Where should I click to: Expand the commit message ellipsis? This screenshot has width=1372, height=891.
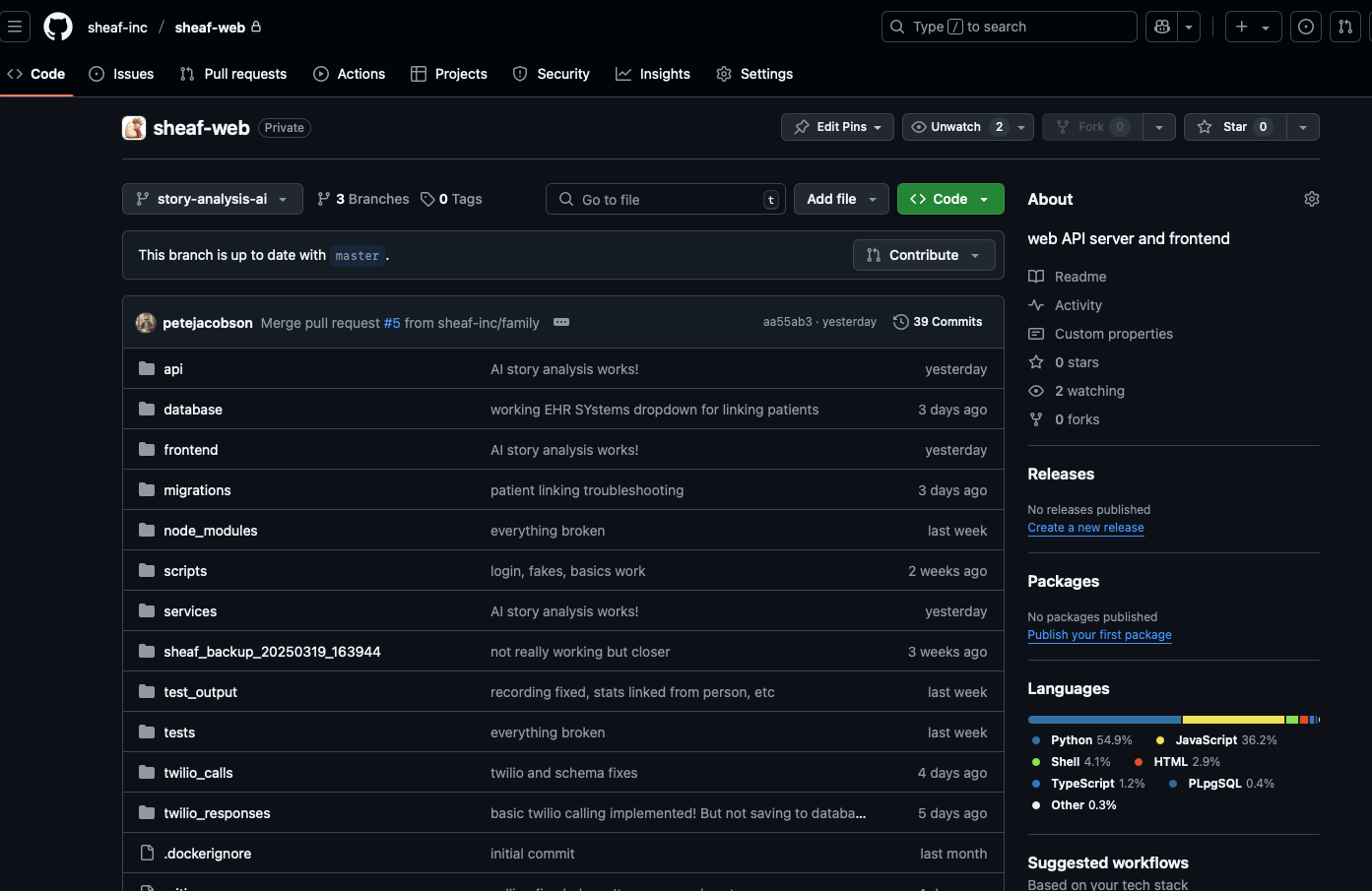coord(561,322)
